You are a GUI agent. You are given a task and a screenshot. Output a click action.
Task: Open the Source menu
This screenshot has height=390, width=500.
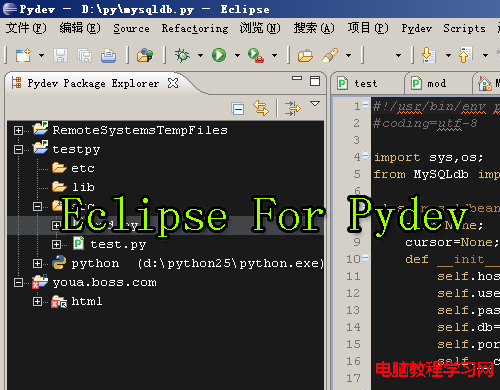[x=131, y=28]
